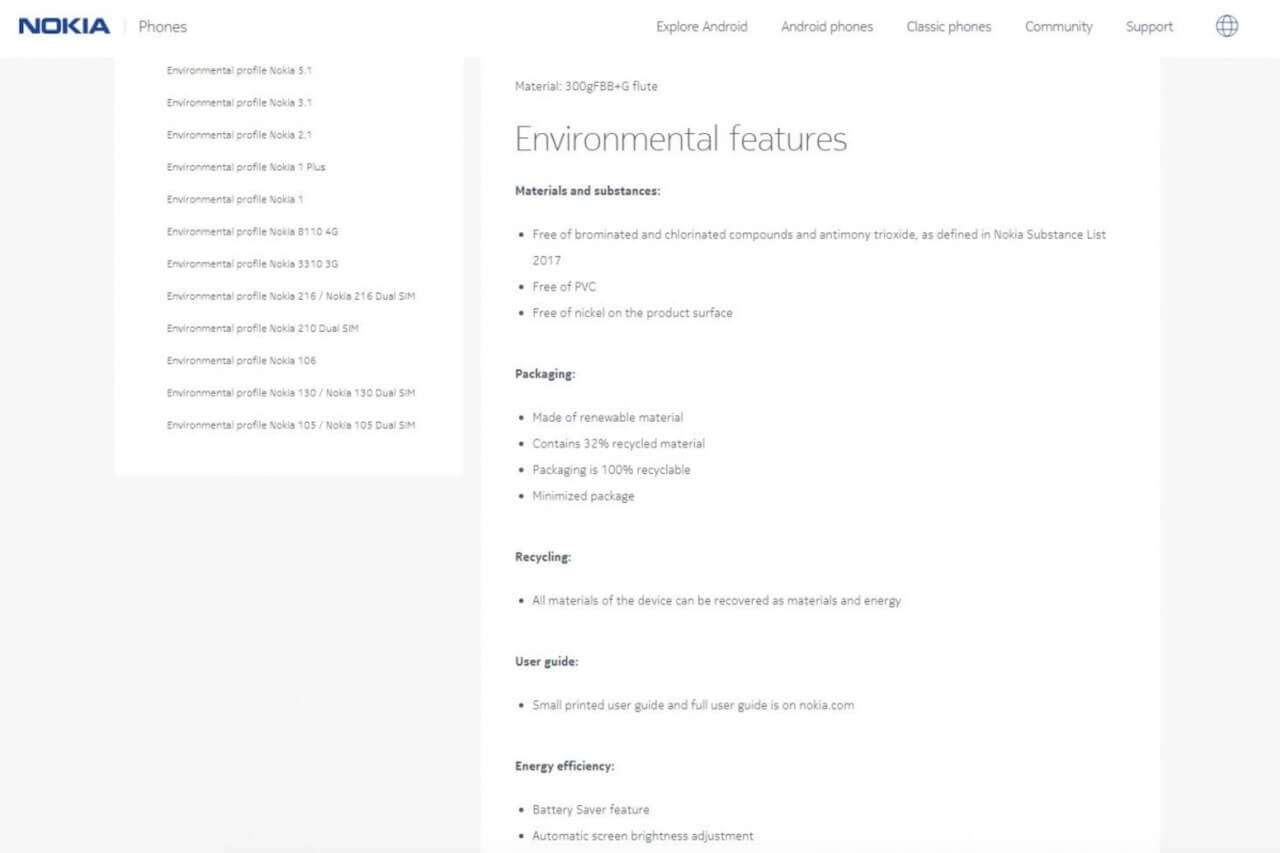Open the Support menu item

point(1150,27)
